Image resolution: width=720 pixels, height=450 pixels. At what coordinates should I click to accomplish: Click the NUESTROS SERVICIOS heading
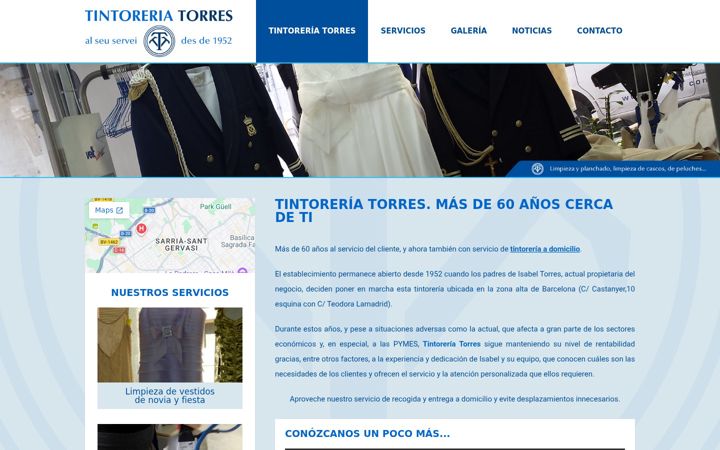coord(170,292)
